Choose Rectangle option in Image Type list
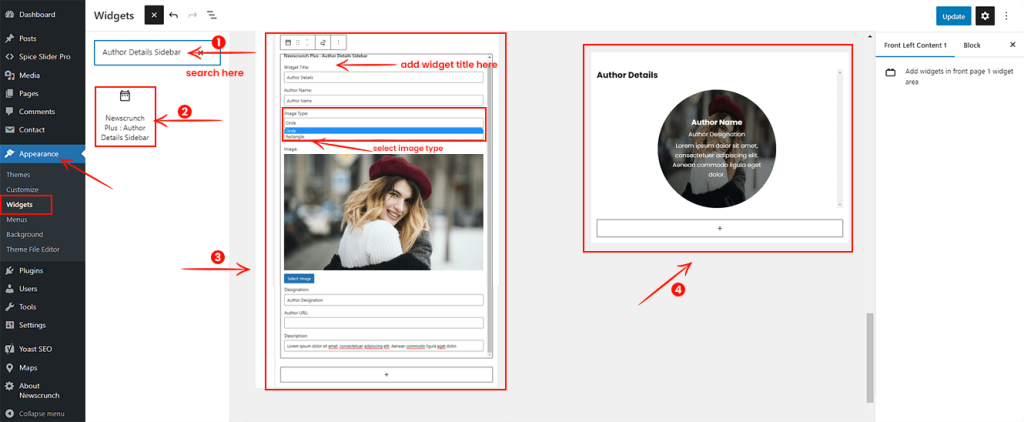 383,137
